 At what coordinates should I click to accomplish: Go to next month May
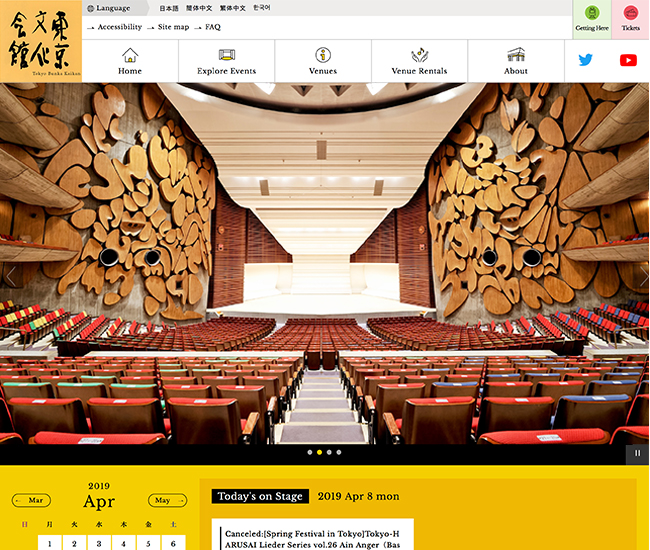(167, 500)
